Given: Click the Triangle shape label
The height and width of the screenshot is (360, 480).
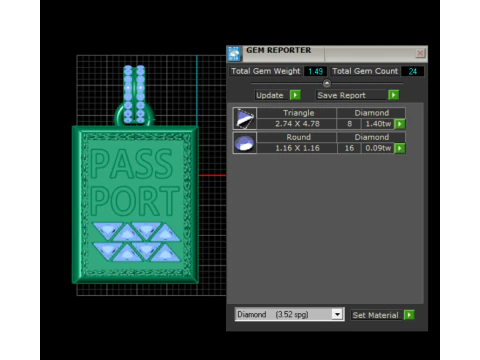Looking at the screenshot, I should [297, 113].
